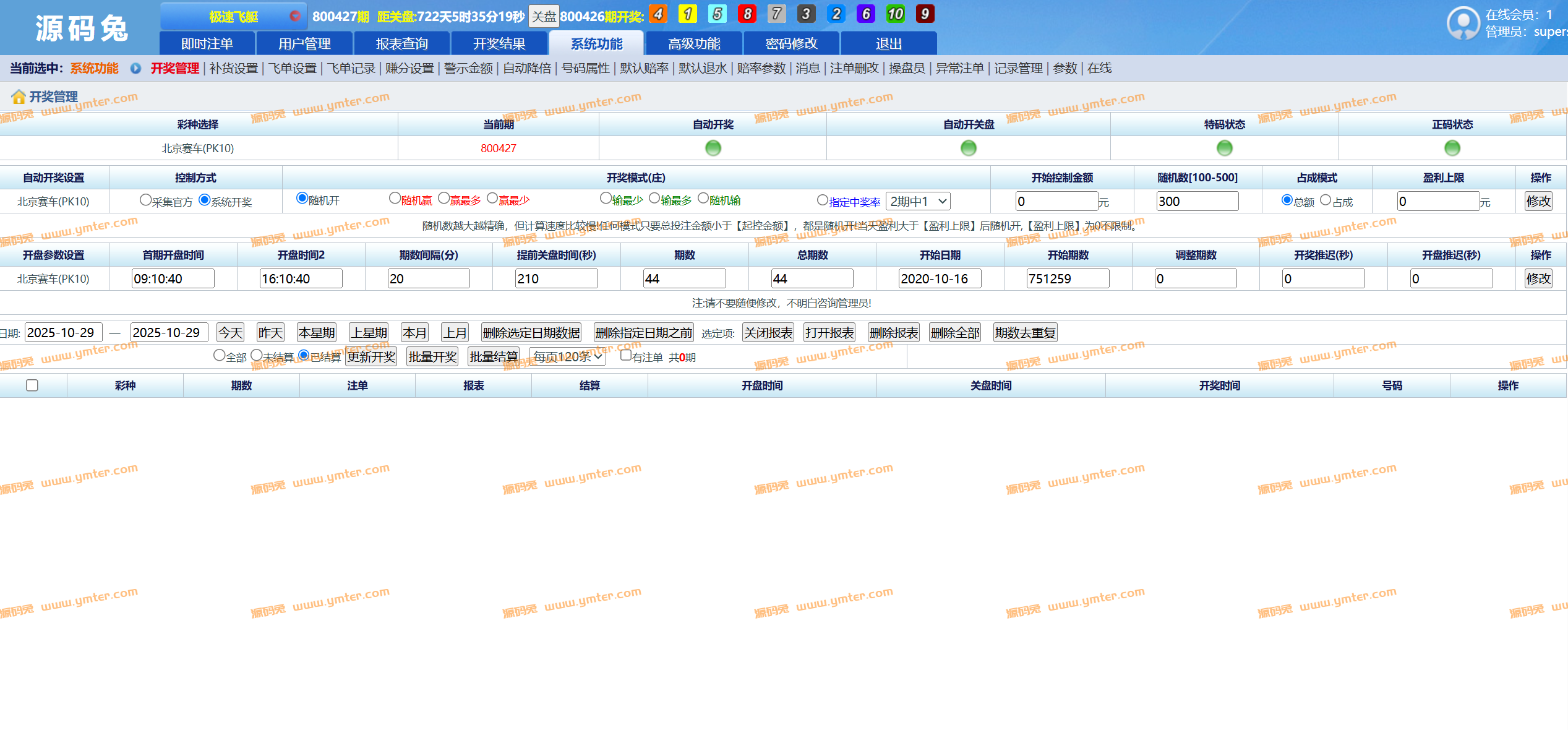Image resolution: width=1568 pixels, height=730 pixels.
Task: Click the home icon beside 开奖管理
Action: tap(19, 97)
